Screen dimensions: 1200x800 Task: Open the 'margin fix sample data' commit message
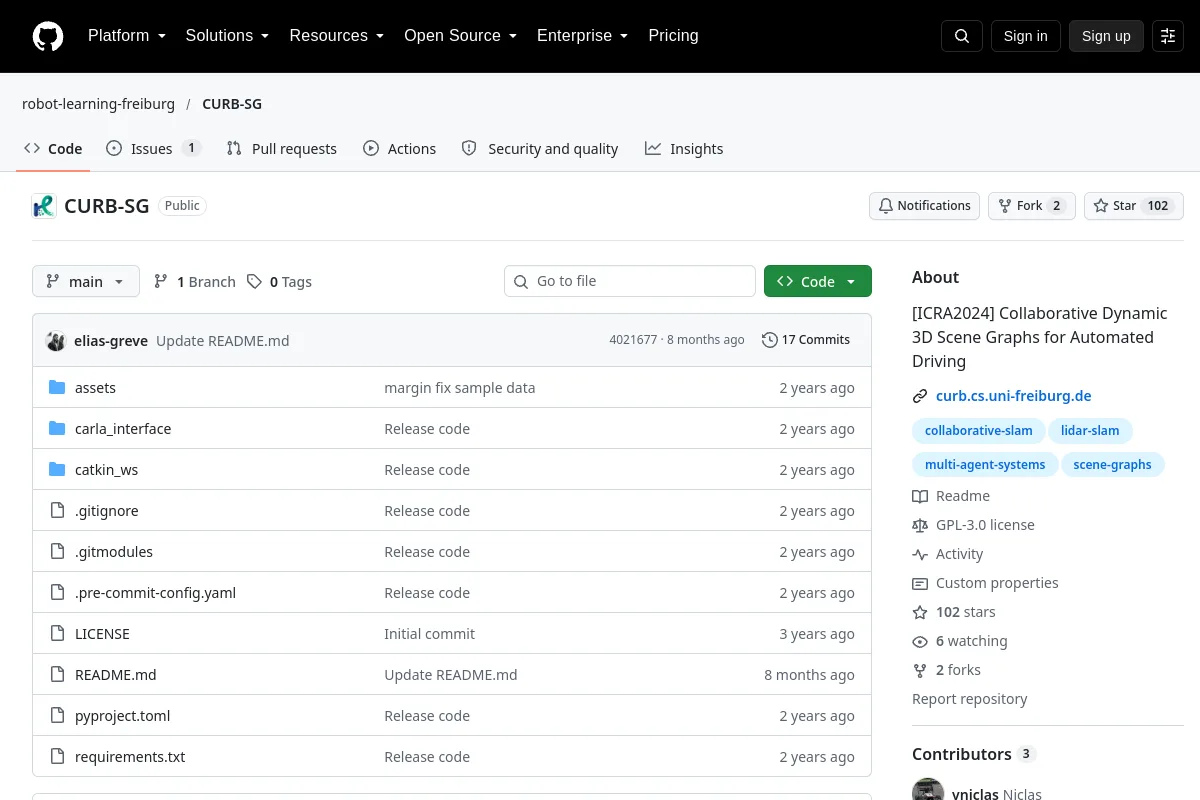460,388
